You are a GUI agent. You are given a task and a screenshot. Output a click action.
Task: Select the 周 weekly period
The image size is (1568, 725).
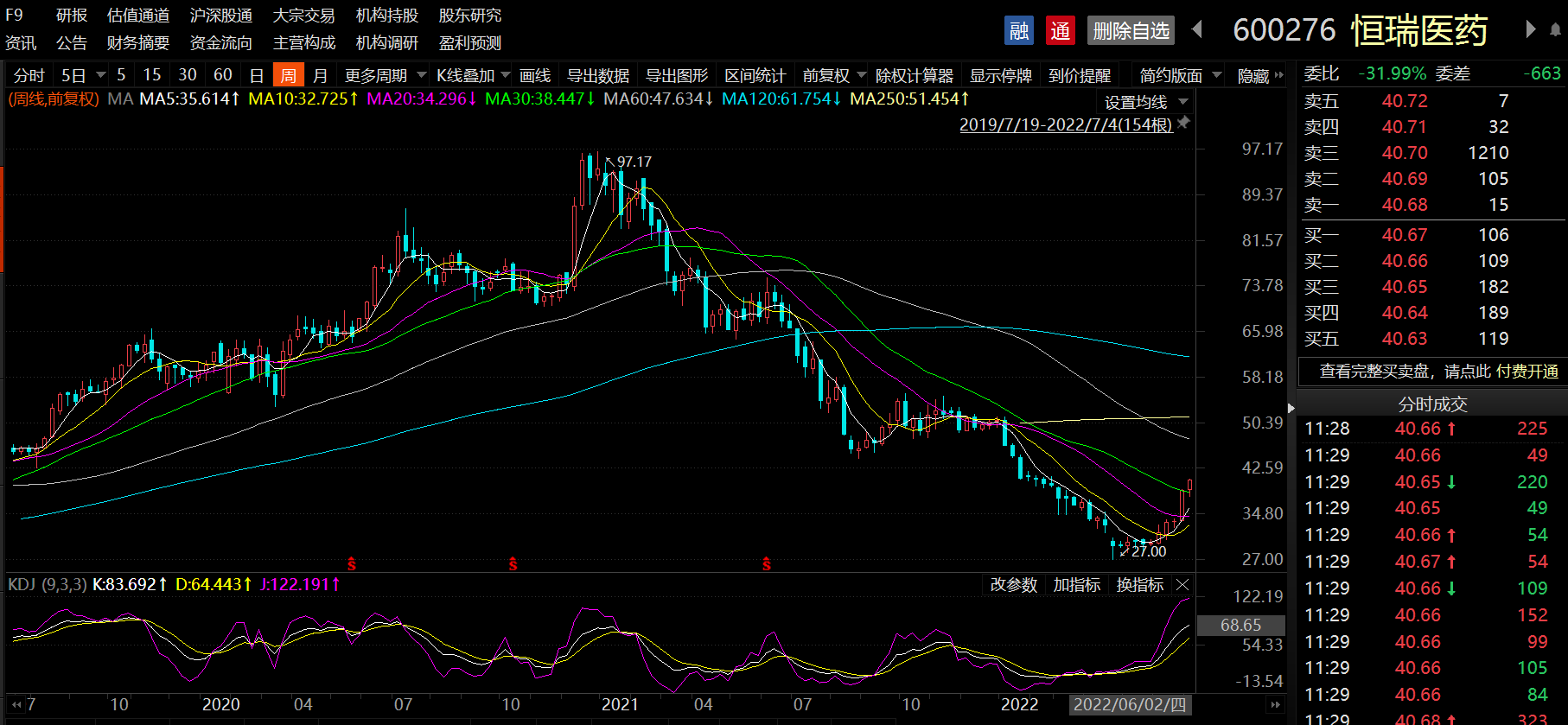click(288, 76)
